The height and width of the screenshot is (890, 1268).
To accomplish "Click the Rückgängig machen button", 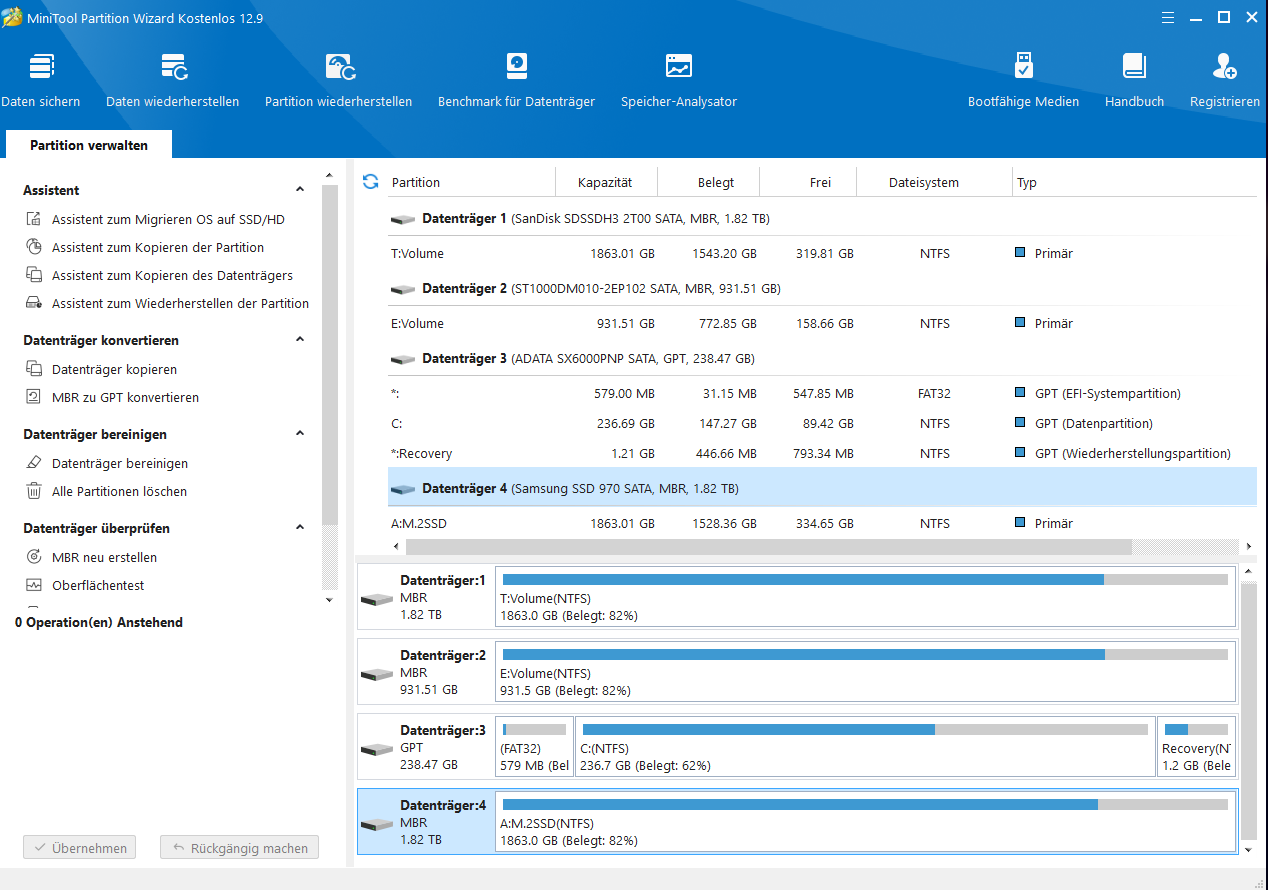I will (240, 848).
